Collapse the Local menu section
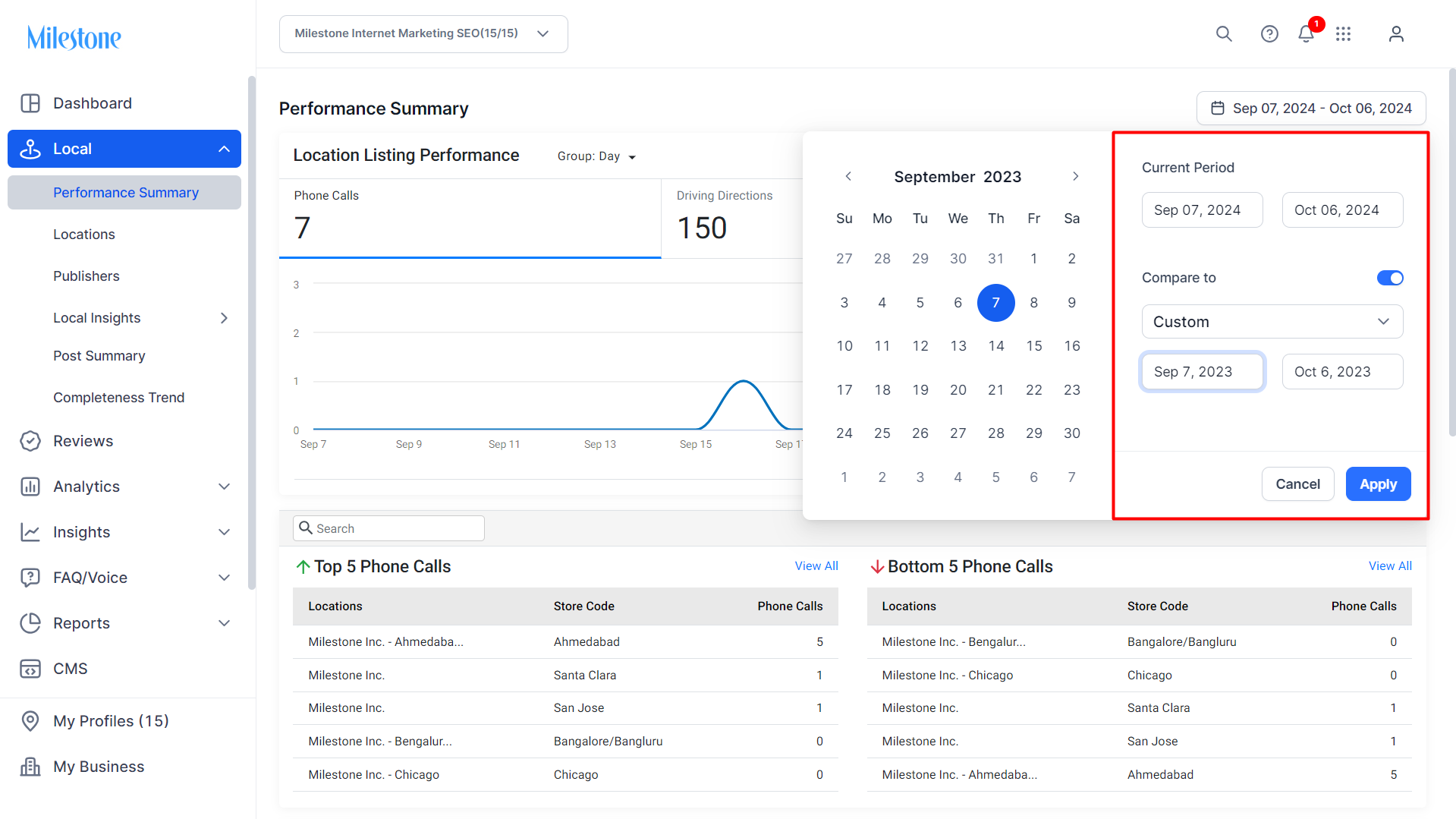 tap(224, 149)
